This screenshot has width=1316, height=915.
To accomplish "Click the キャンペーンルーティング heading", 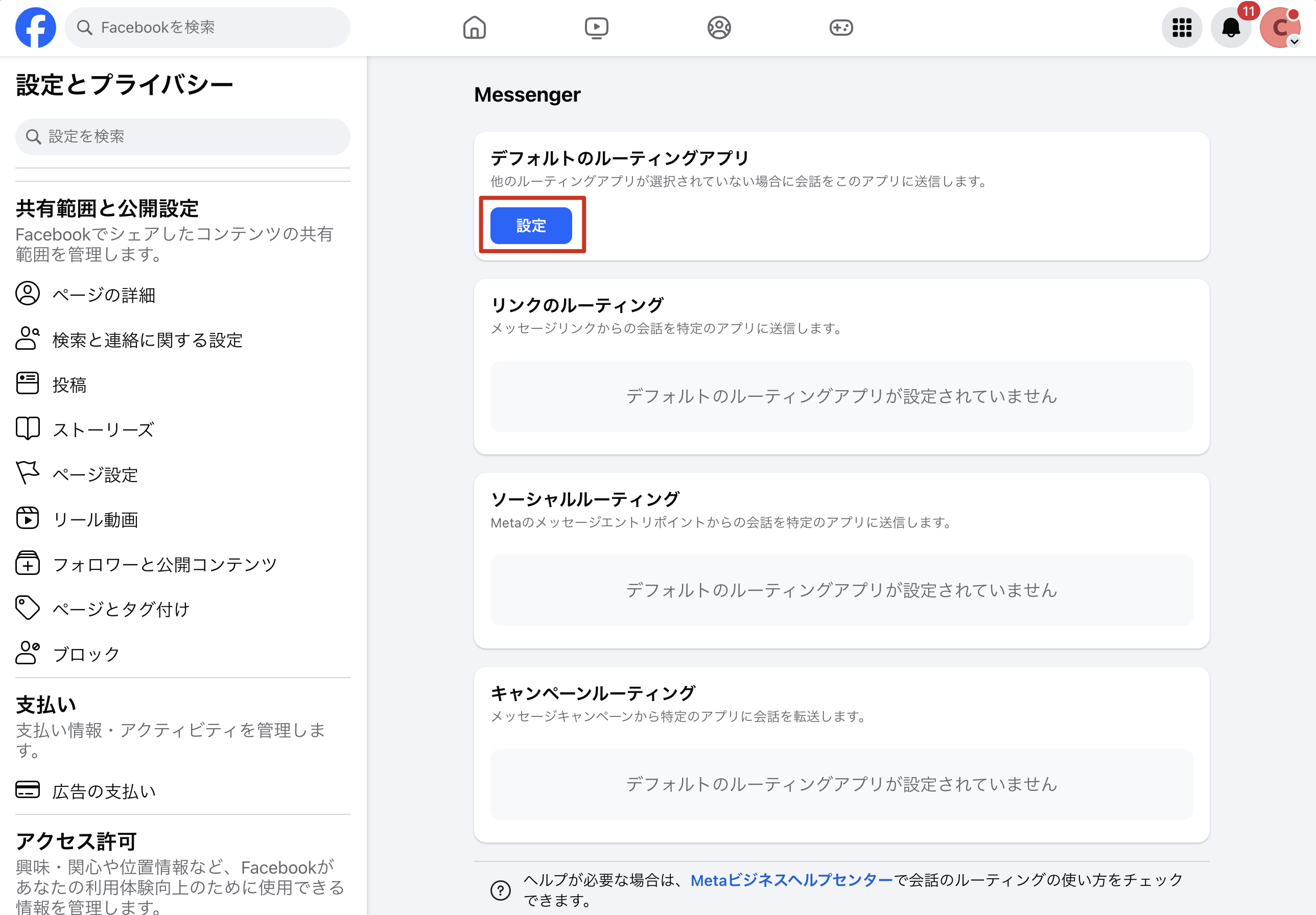I will click(x=593, y=693).
